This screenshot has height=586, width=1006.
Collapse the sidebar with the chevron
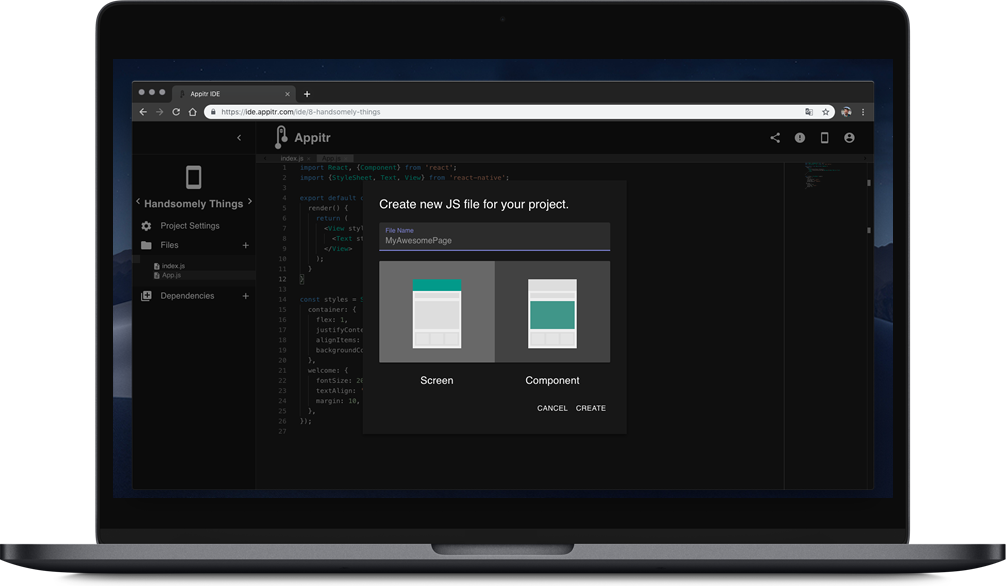[x=239, y=138]
